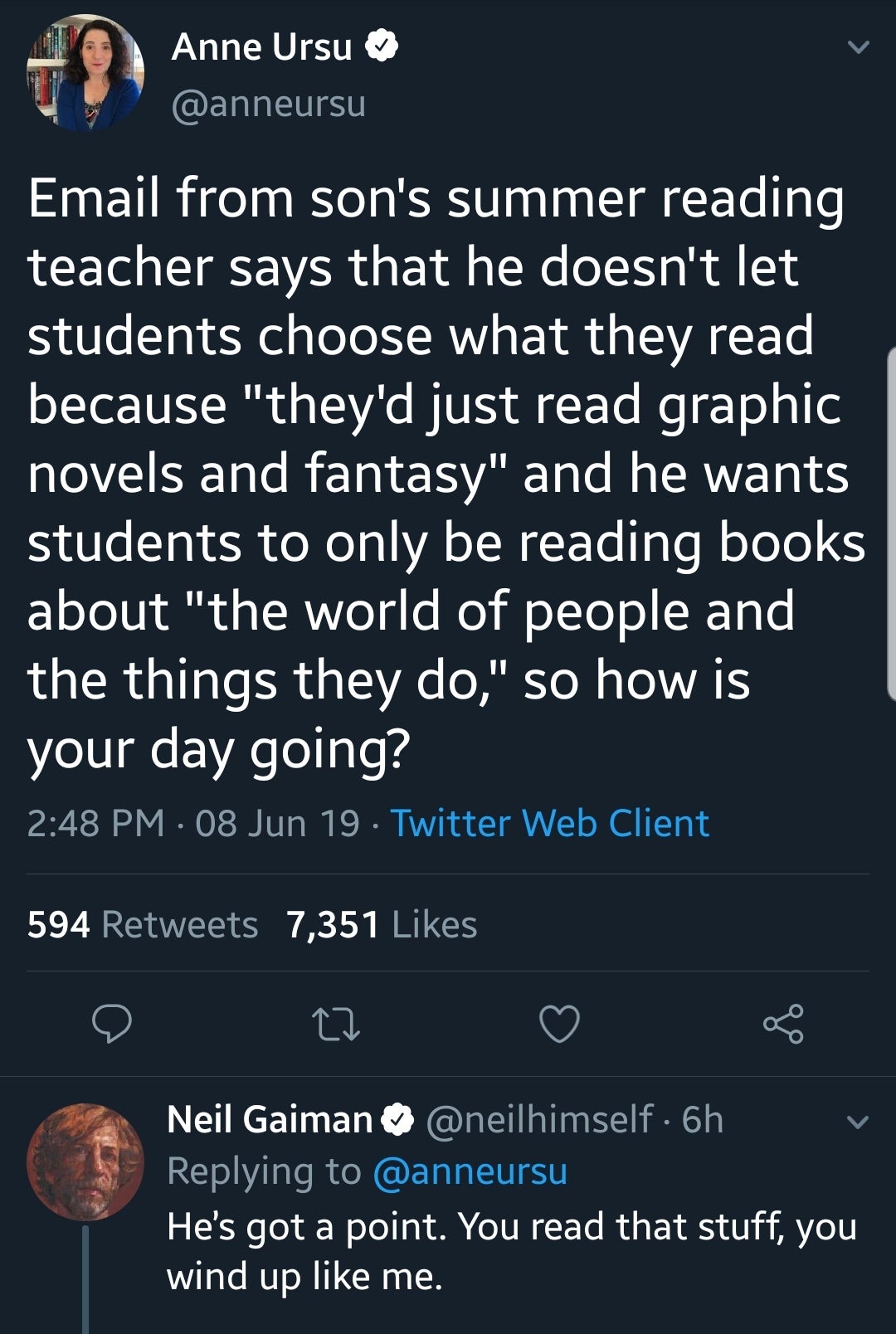Expand the chevron on Anne Ursu's tweet
This screenshot has width=896, height=1334.
point(855,48)
